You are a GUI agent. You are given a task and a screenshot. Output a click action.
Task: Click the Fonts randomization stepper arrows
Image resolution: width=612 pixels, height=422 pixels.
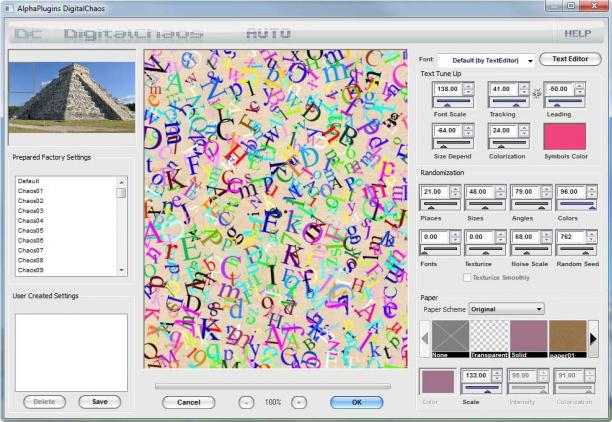[455, 237]
